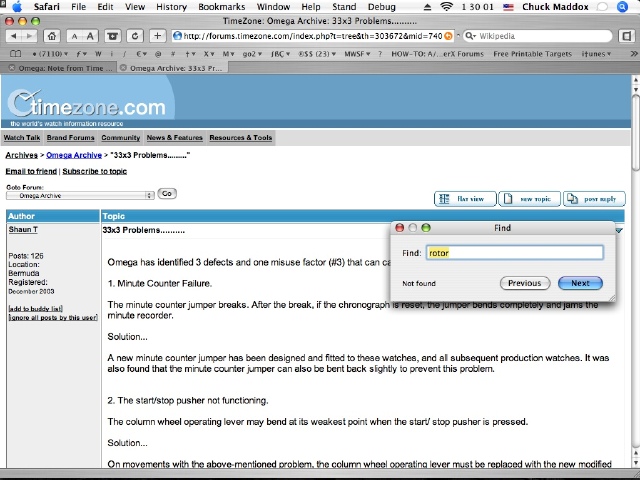The width and height of the screenshot is (640, 480).
Task: Click the address bar URL field
Action: pyautogui.click(x=313, y=36)
